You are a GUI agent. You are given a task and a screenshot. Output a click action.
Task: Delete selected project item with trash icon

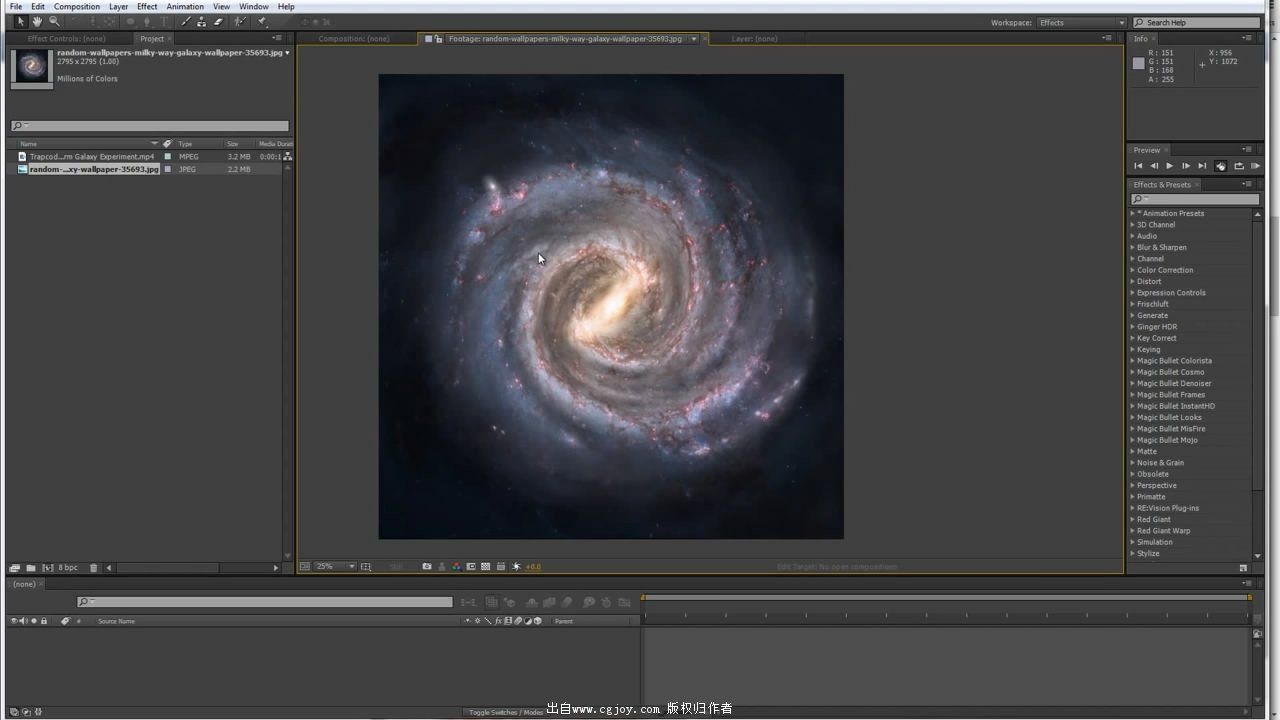point(94,568)
